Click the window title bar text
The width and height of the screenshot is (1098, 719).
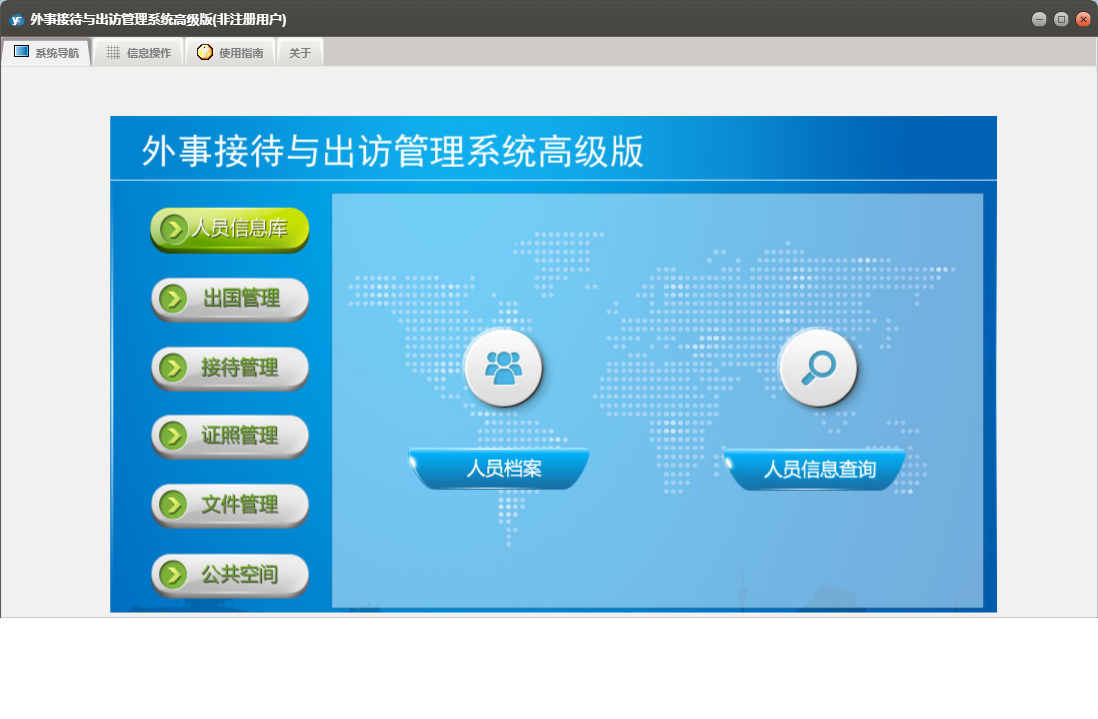click(158, 19)
